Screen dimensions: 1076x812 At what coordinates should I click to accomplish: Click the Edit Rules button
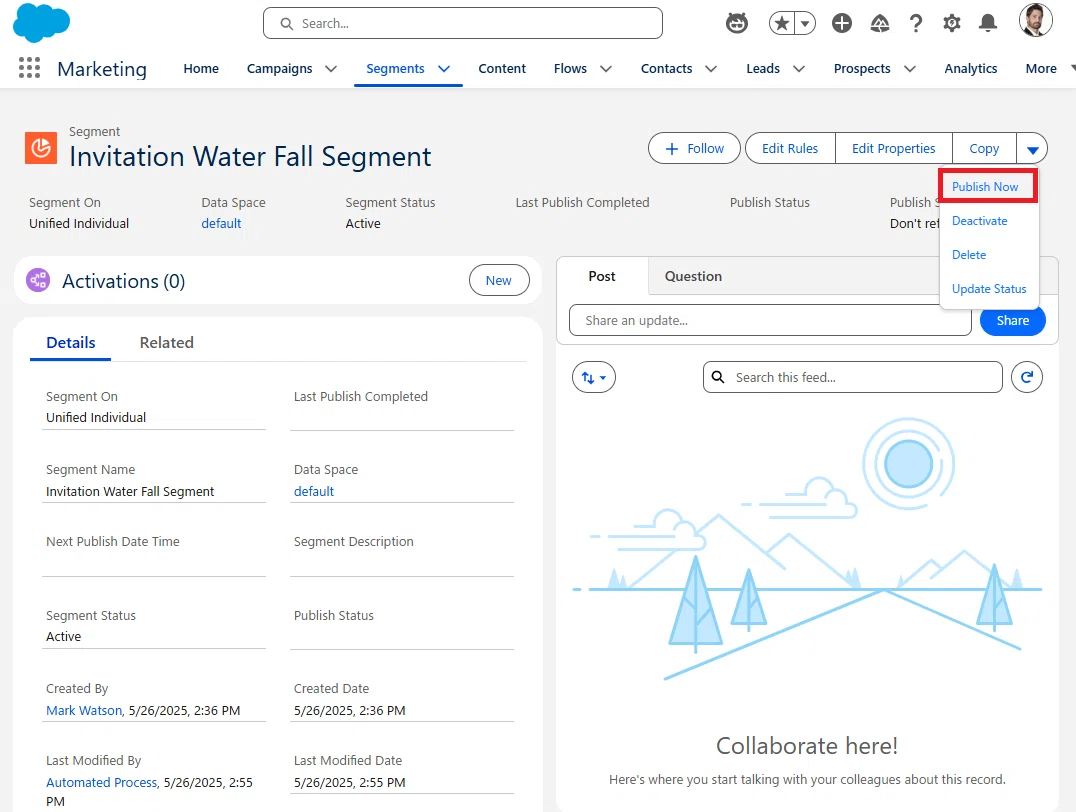tap(790, 148)
